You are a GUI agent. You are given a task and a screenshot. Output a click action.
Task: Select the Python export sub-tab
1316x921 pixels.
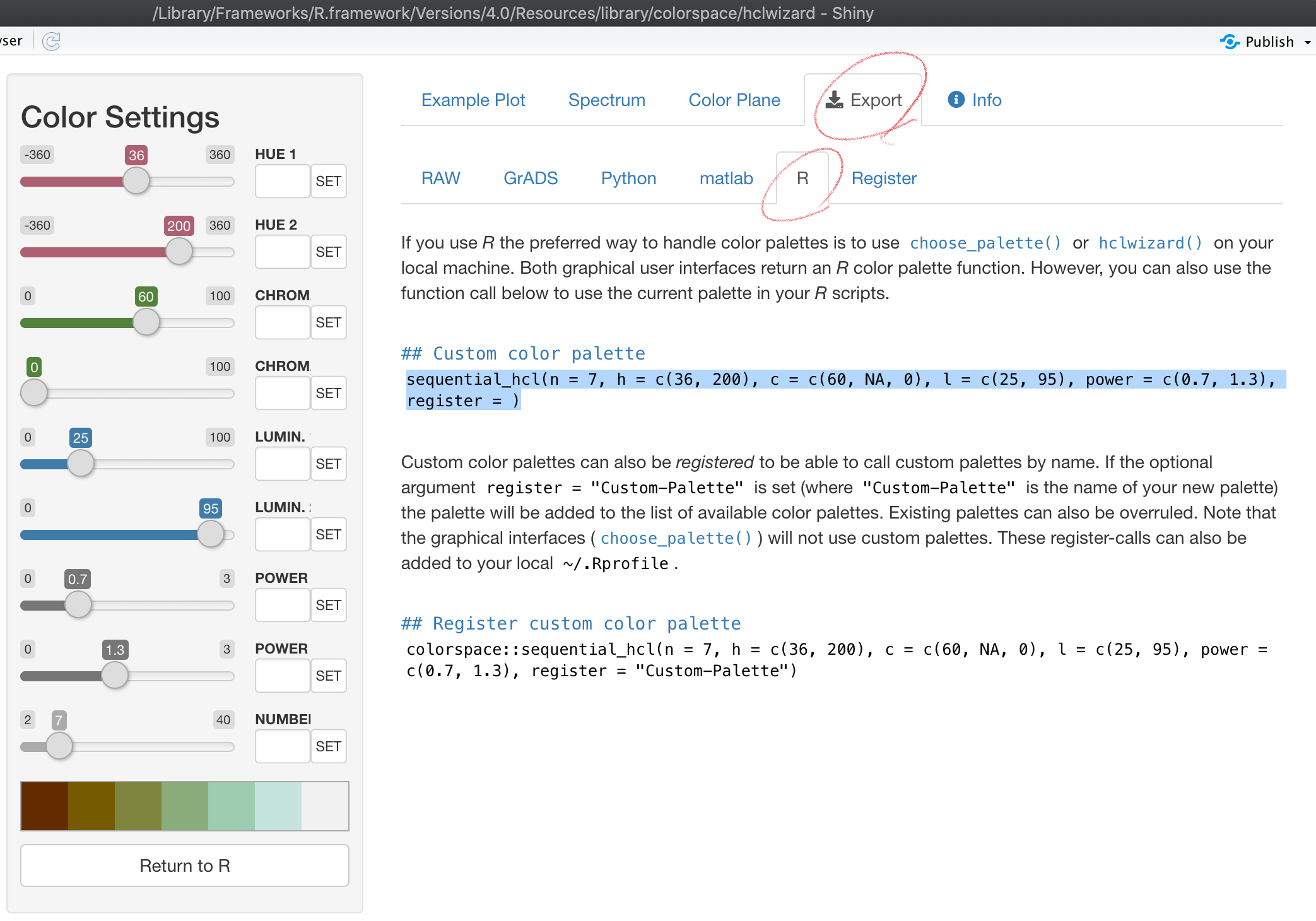click(x=628, y=178)
